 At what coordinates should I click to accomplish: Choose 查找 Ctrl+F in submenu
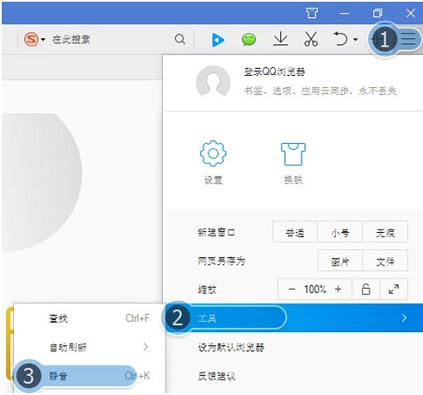click(x=89, y=319)
